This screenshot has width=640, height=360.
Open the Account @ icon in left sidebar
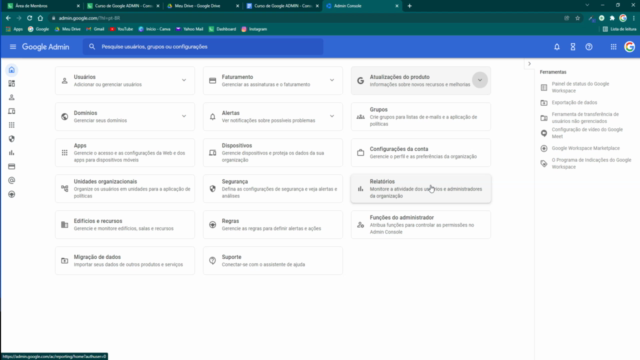point(11,180)
